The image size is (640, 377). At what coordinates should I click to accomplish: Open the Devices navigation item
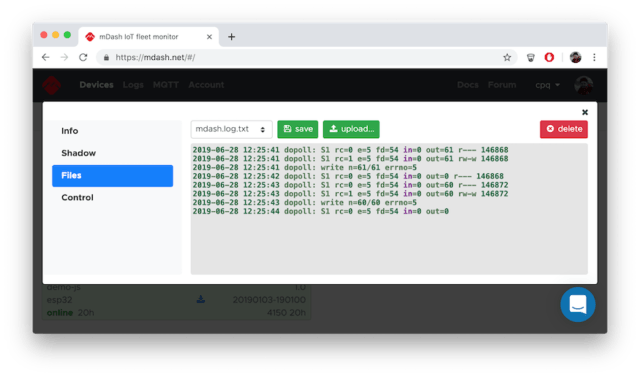point(96,85)
